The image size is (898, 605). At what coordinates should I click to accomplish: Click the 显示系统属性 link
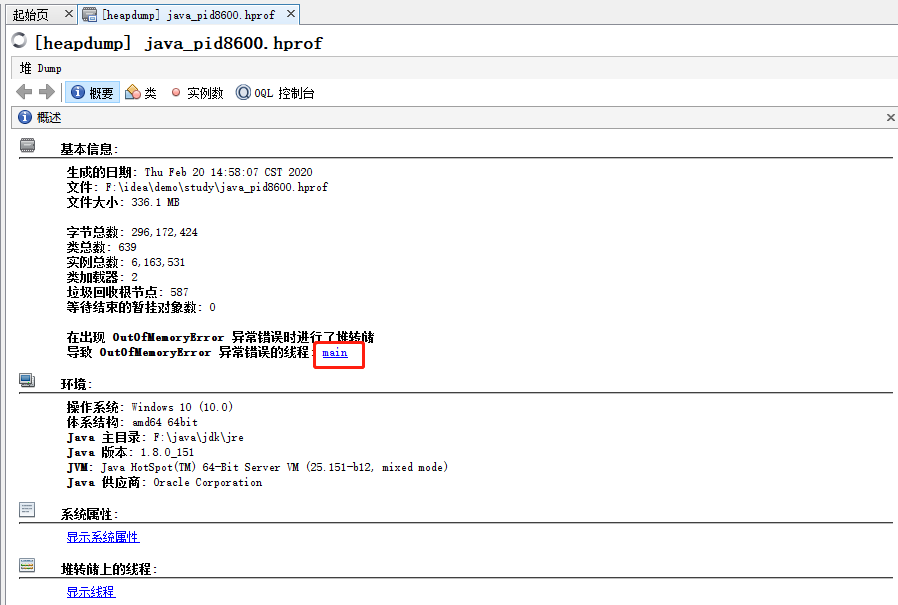pos(103,537)
